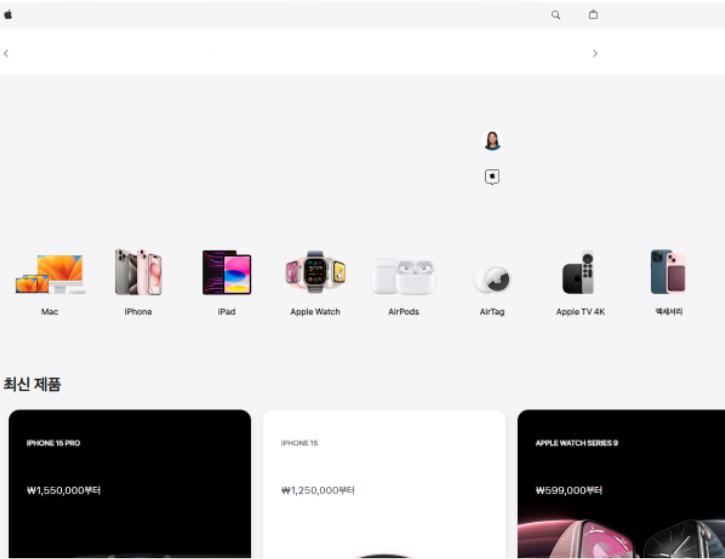The image size is (725, 559).
Task: Open the Apple Watch text link
Action: [x=315, y=312]
